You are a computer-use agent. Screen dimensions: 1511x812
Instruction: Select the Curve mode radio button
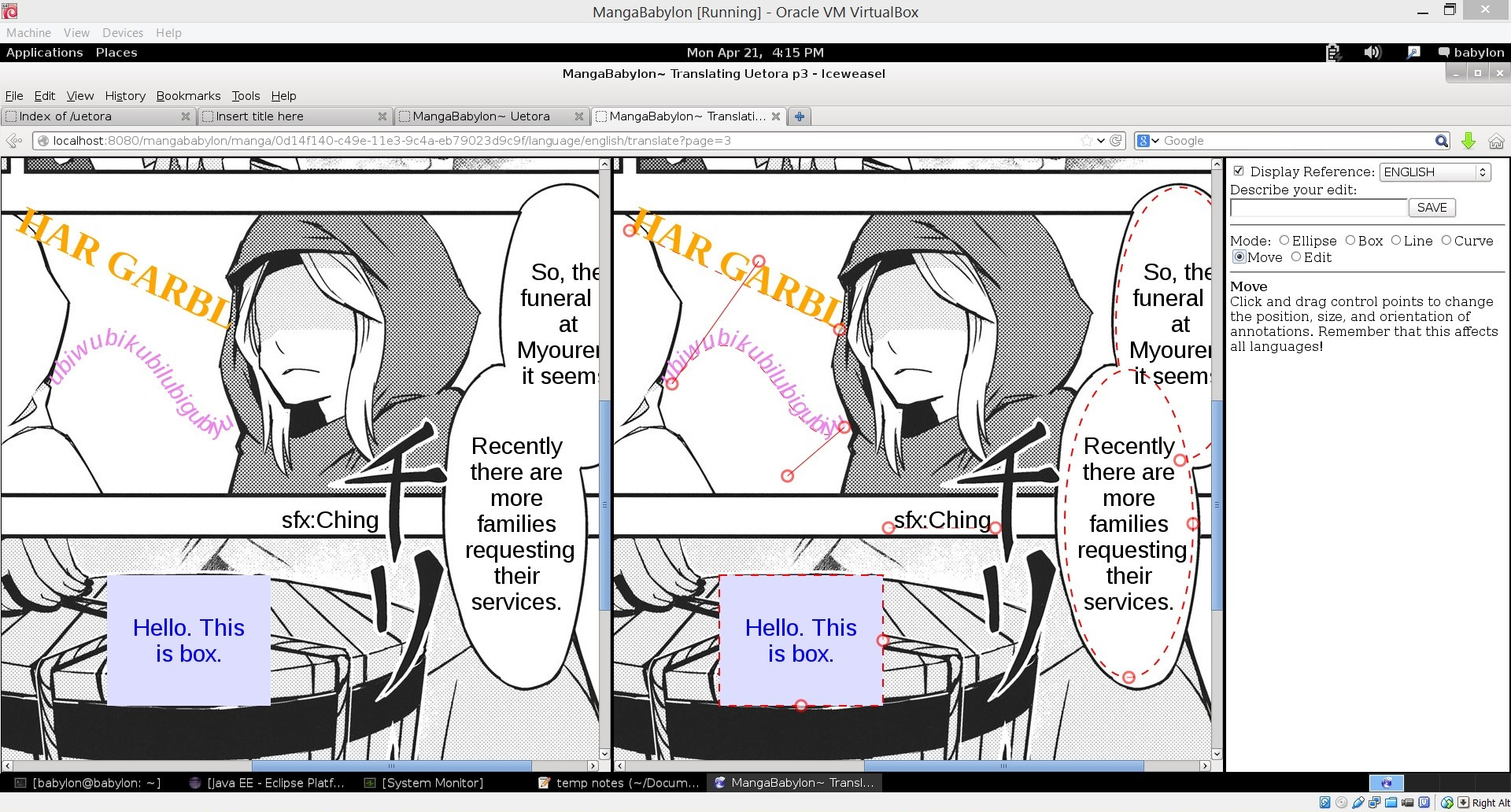tap(1446, 240)
